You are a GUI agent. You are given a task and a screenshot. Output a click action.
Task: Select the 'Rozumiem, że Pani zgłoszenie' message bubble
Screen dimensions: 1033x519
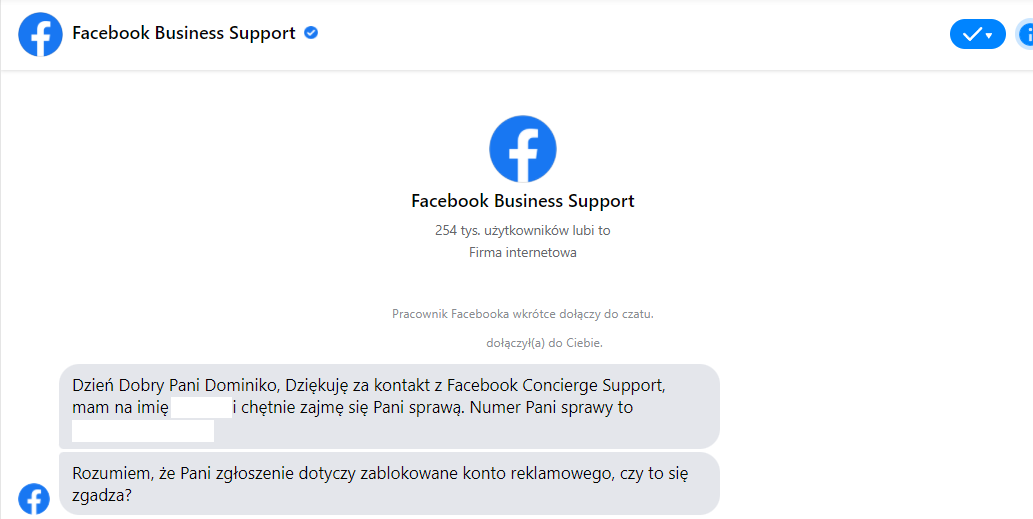[389, 483]
